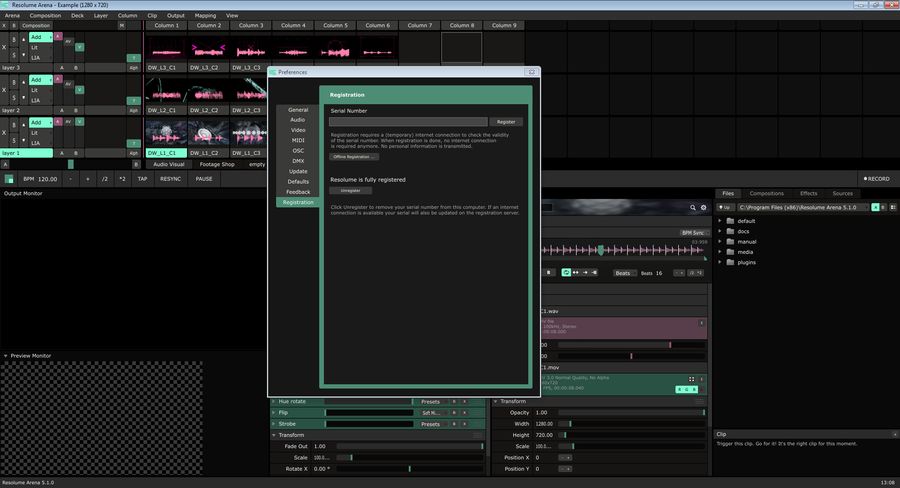
Task: Toggle green V video button on layer 1
Action: [79, 122]
